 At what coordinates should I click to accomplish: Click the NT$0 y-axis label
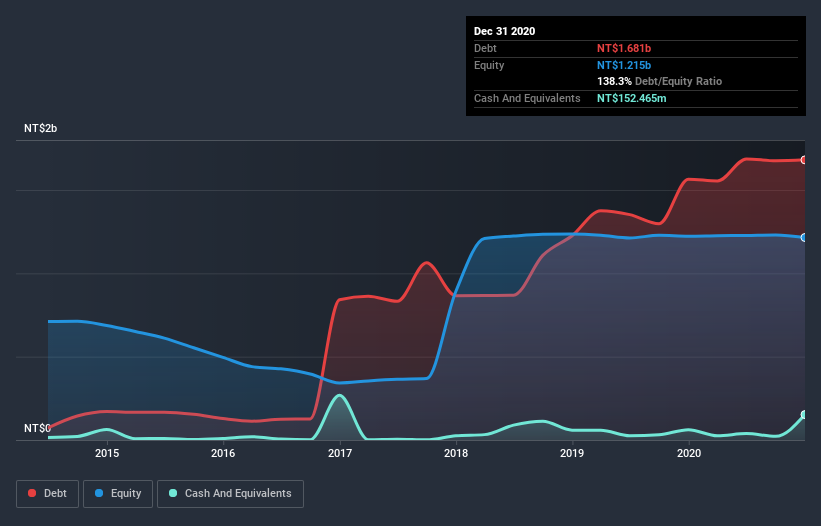point(37,428)
